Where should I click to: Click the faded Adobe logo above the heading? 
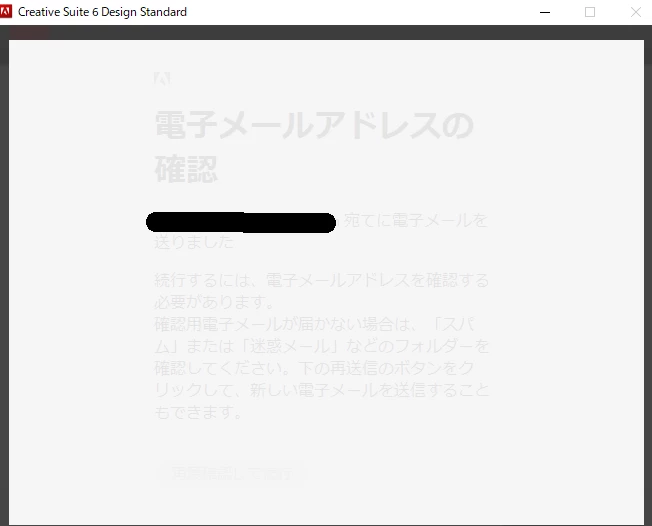[x=162, y=78]
